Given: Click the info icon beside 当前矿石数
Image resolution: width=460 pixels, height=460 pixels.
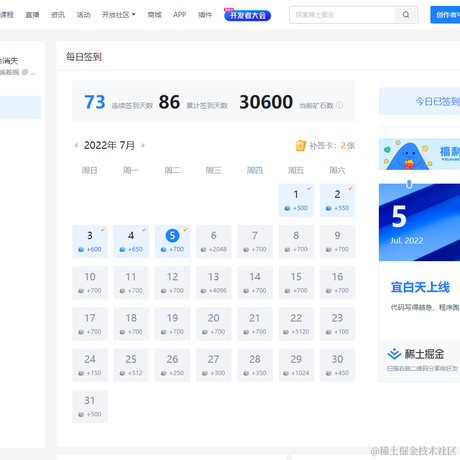Looking at the screenshot, I should coord(339,105).
